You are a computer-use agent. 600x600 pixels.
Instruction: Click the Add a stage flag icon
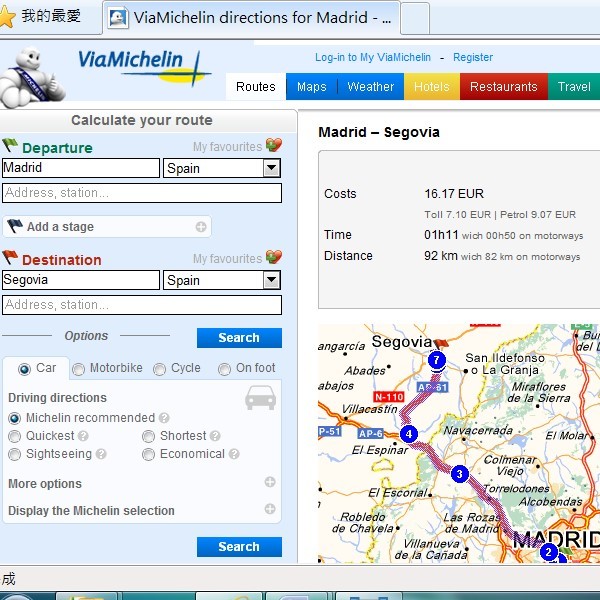click(15, 226)
